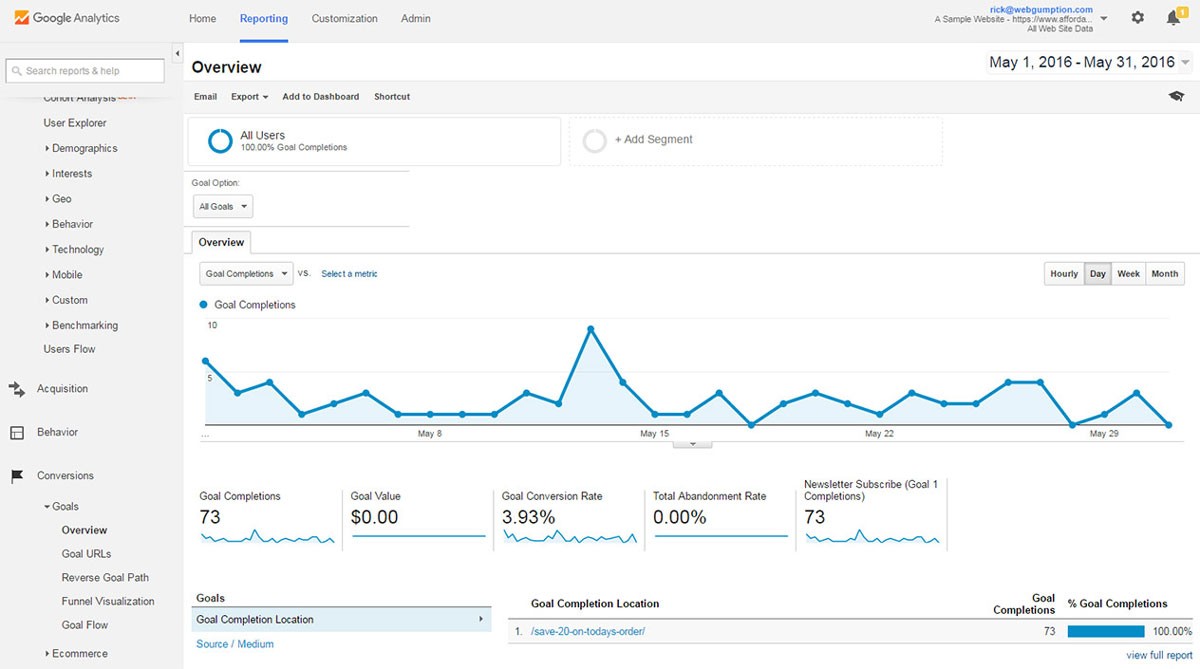Go to the Admin tab
1200x669 pixels.
(x=416, y=18)
